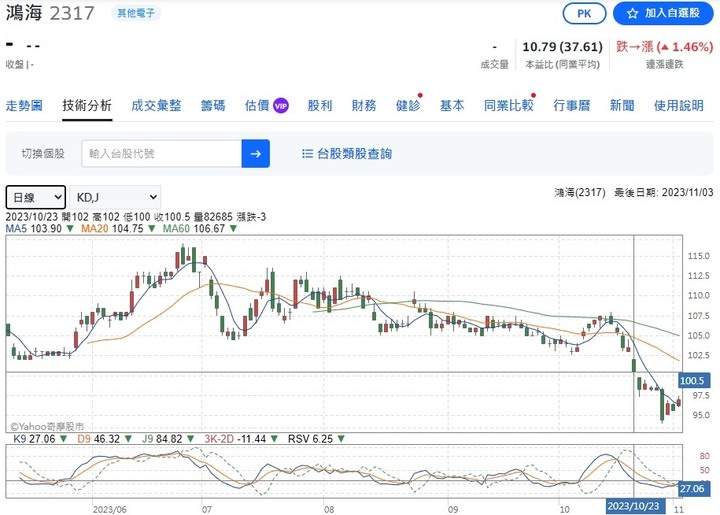720x515 pixels.
Task: Expand the 日線 period dropdown
Action: (36, 197)
